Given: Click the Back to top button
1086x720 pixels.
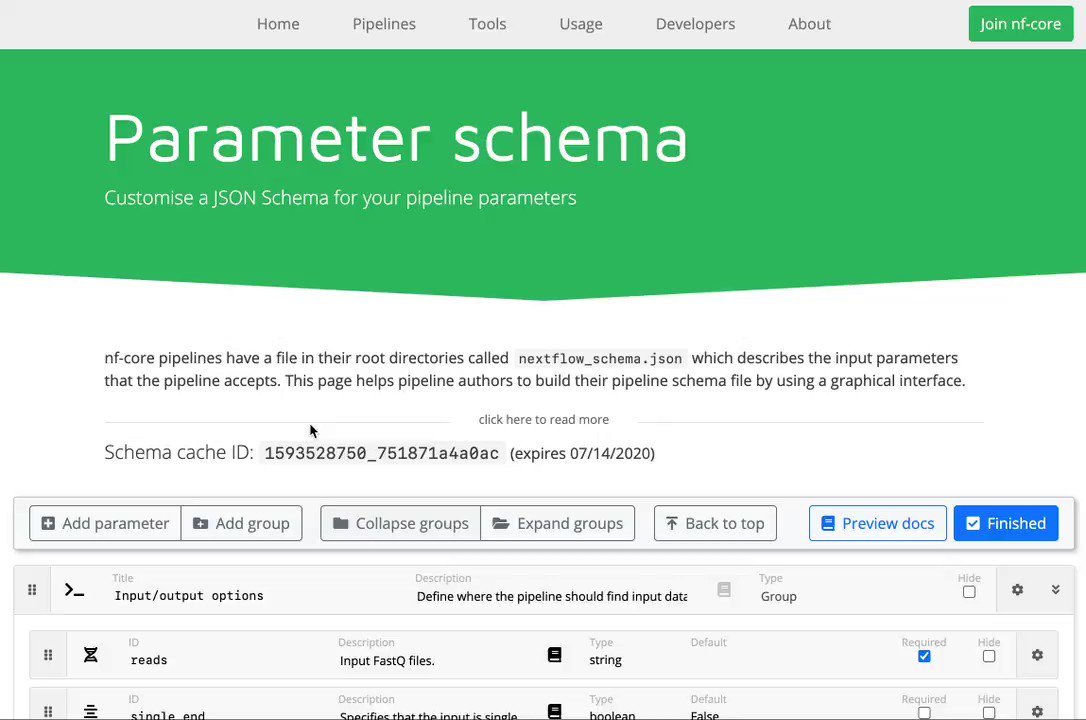Looking at the screenshot, I should (715, 523).
